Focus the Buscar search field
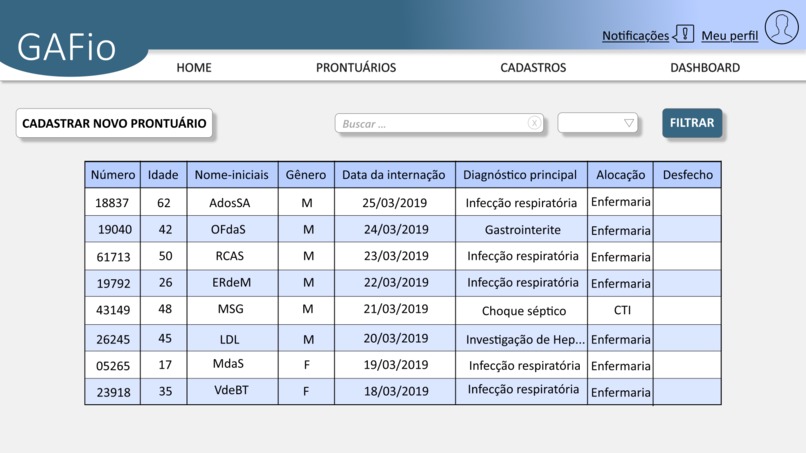 [x=439, y=123]
